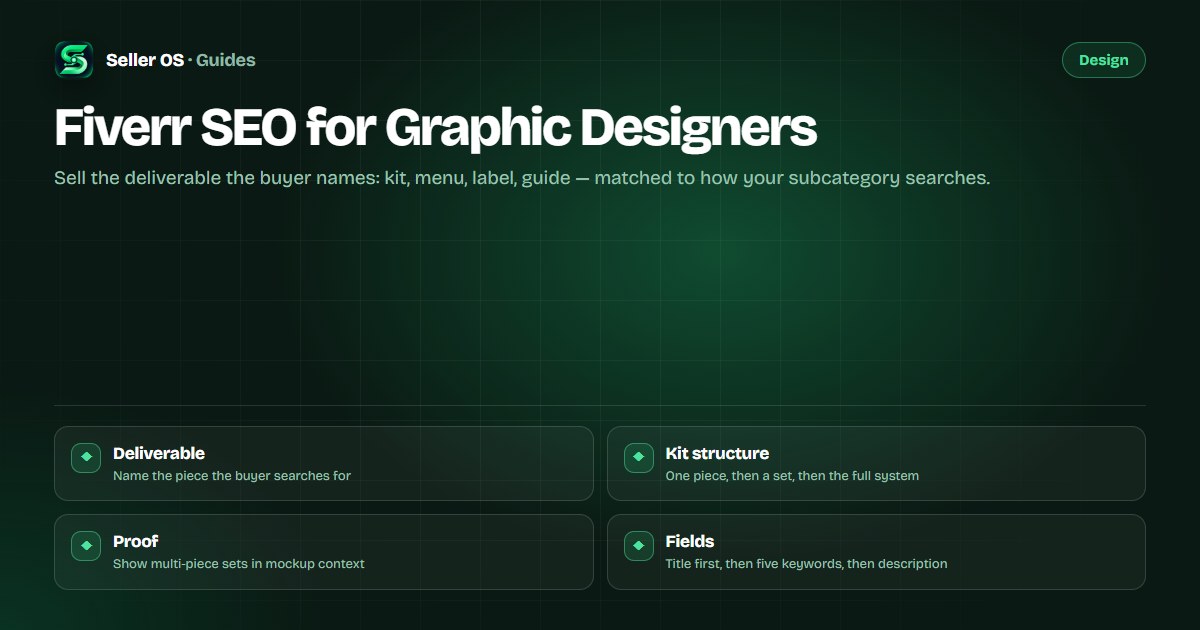The height and width of the screenshot is (630, 1200).
Task: Open the Seller OS brand link
Action: tap(145, 60)
